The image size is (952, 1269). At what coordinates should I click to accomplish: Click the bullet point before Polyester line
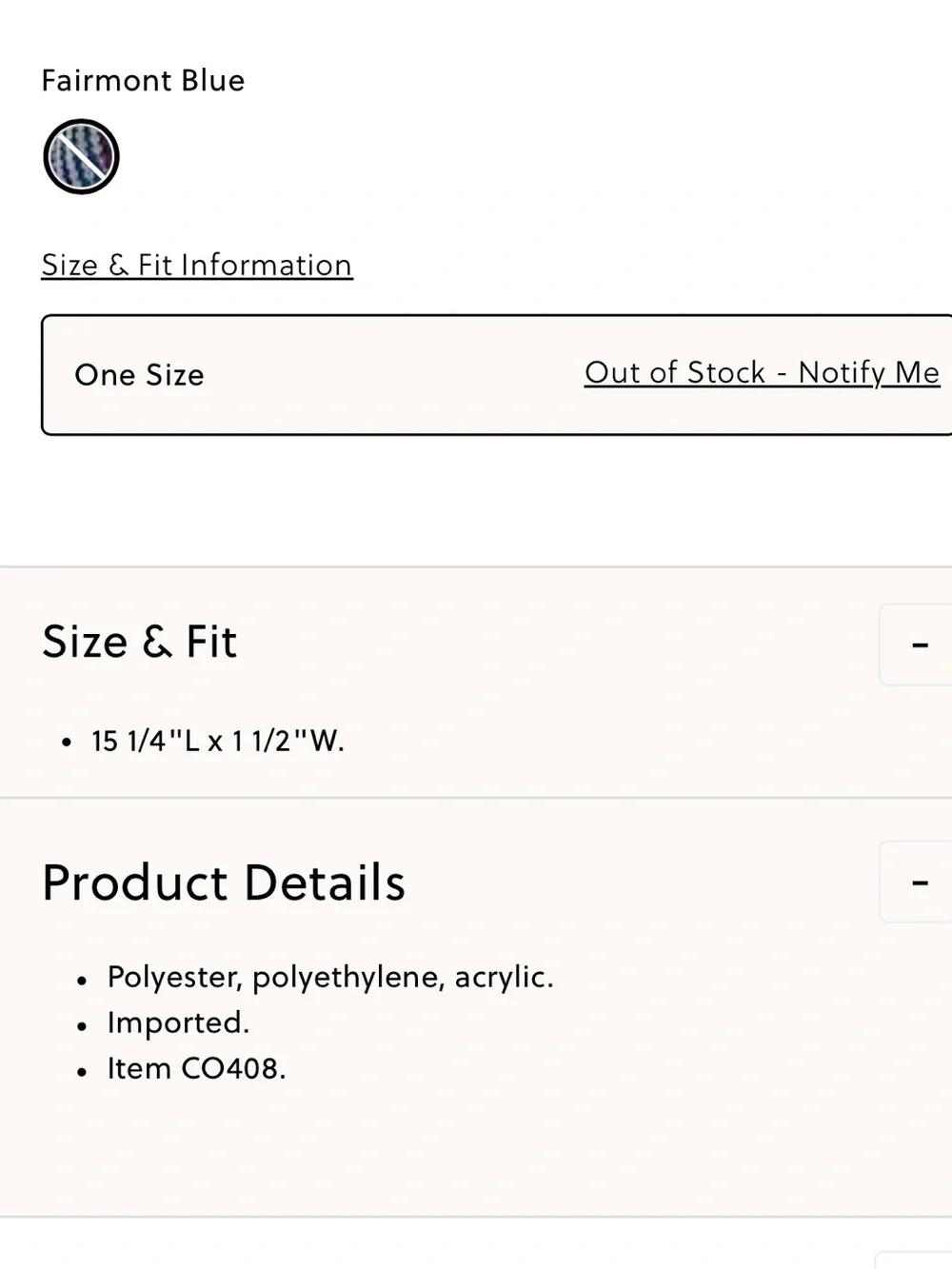[x=83, y=981]
